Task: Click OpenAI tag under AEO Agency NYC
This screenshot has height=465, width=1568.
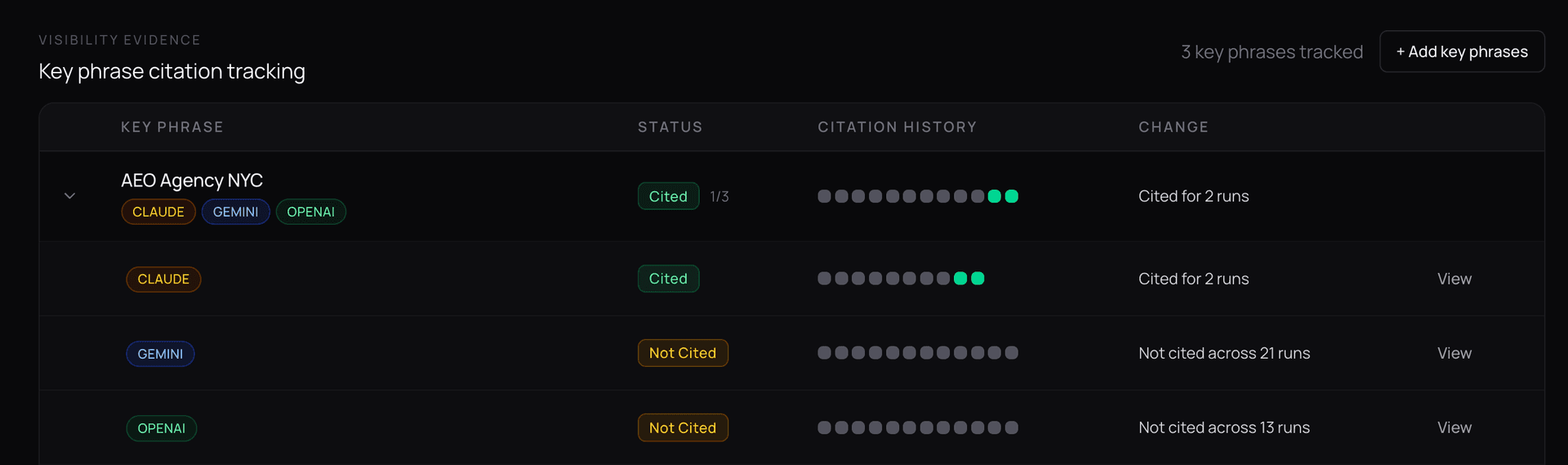Action: (310, 212)
